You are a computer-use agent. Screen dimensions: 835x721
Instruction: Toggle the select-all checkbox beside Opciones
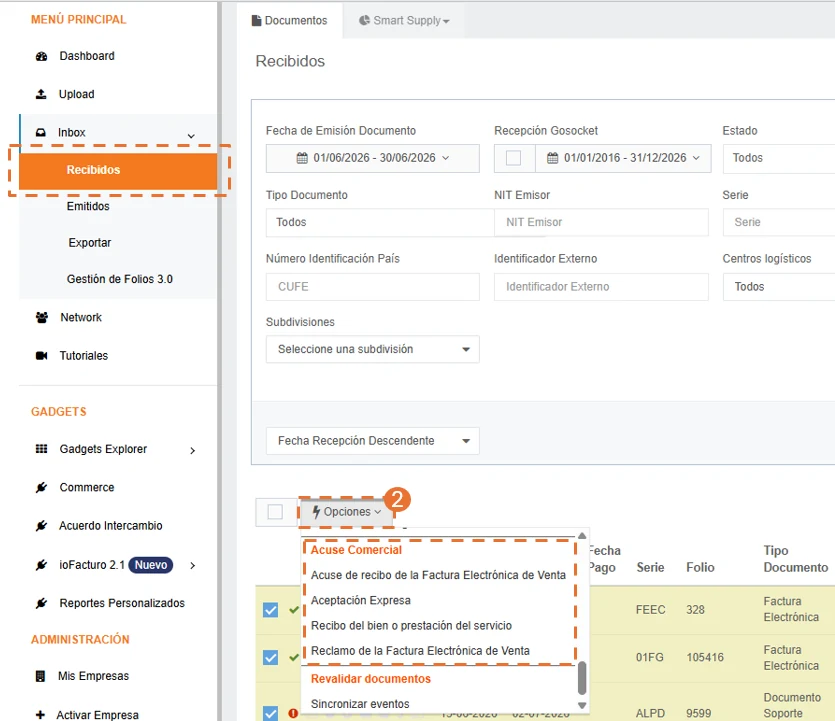coord(275,512)
